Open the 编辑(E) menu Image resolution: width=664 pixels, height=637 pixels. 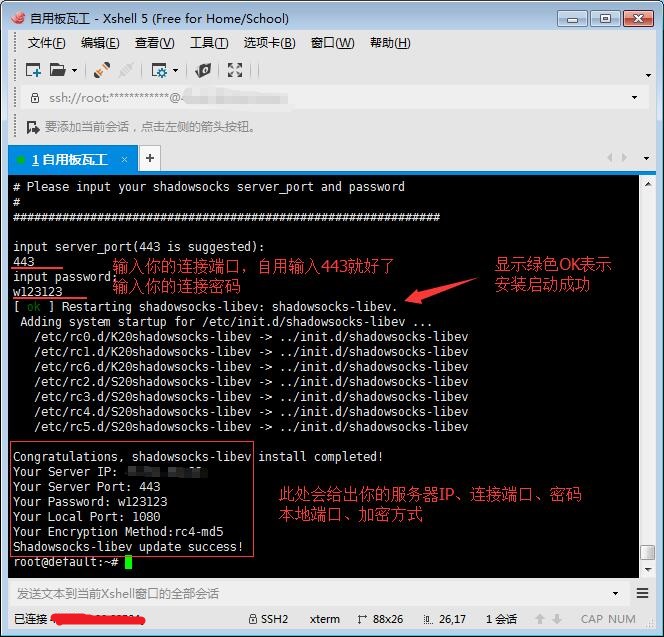click(100, 43)
